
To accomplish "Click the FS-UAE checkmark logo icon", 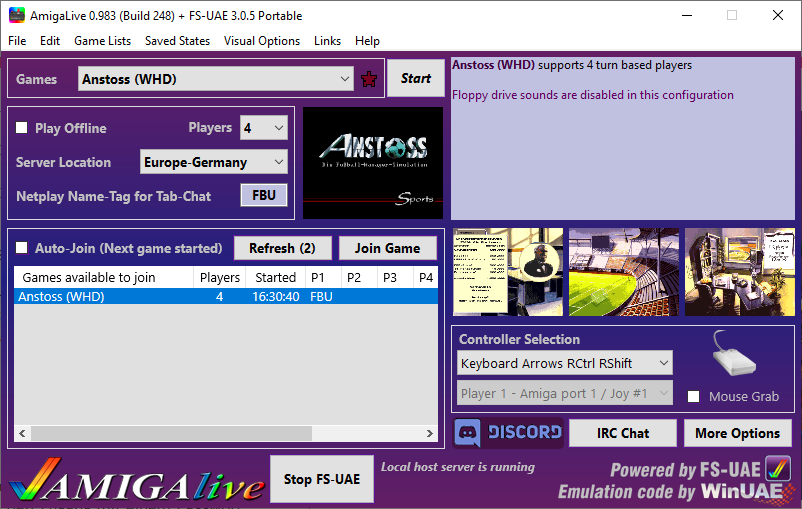I will coord(777,469).
